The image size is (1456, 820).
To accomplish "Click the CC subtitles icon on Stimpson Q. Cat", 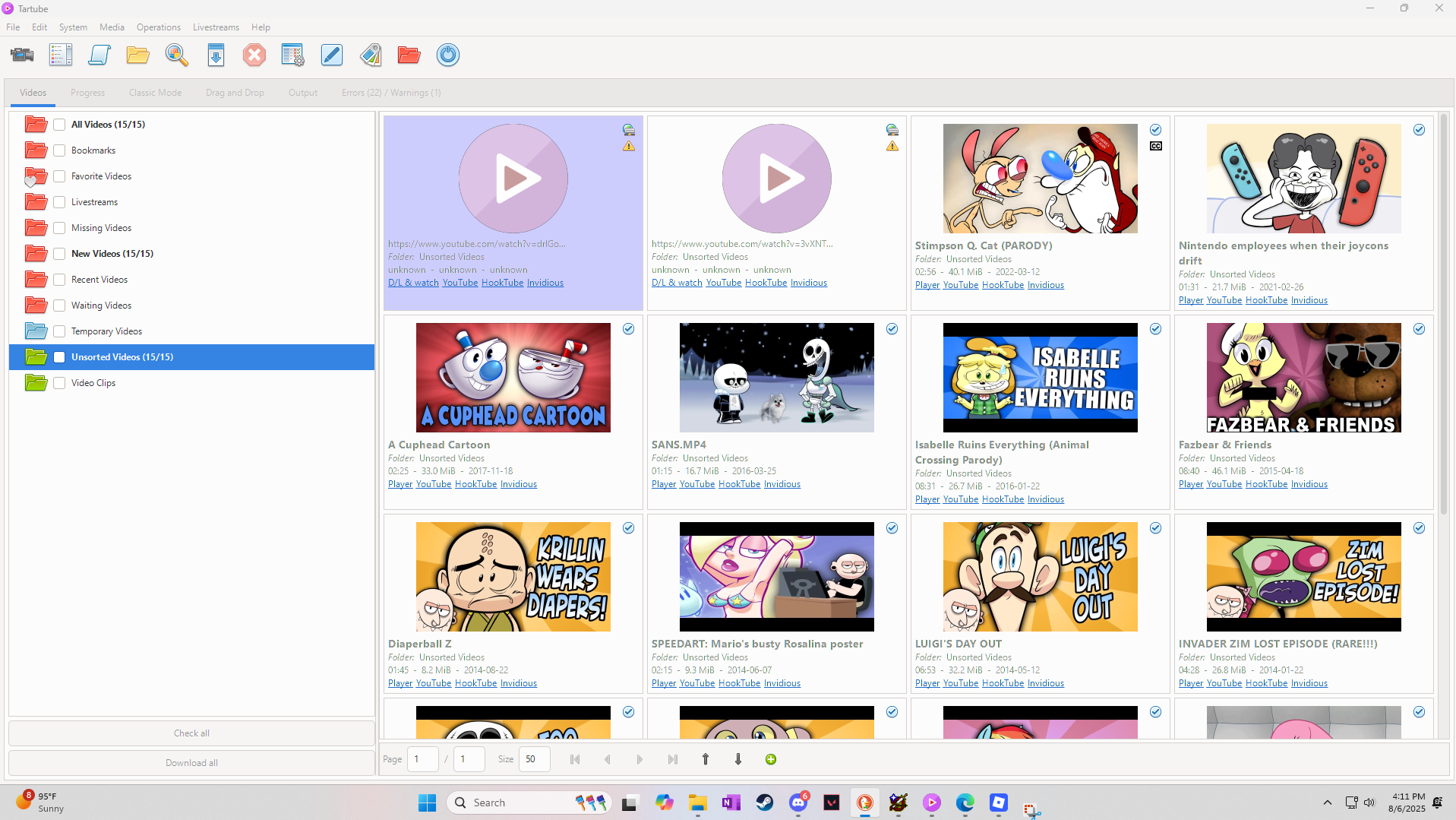I will click(x=1156, y=146).
